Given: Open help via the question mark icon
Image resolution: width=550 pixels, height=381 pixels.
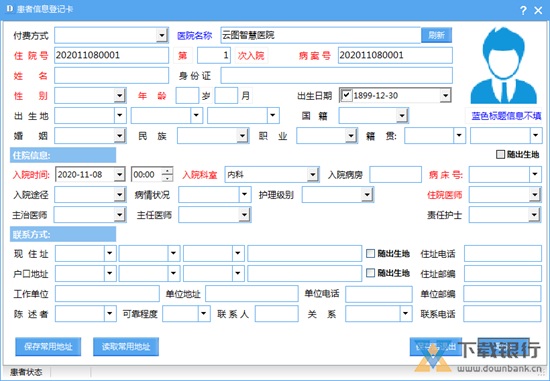Looking at the screenshot, I should pos(523,10).
